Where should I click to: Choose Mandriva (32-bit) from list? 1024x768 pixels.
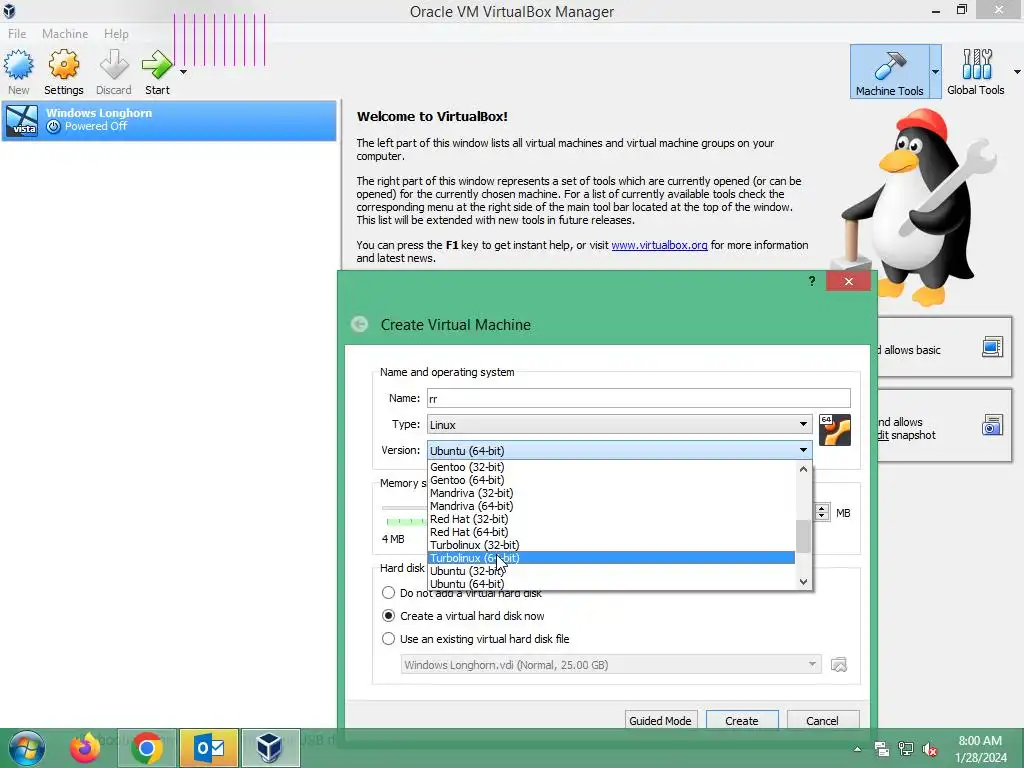[x=611, y=493]
